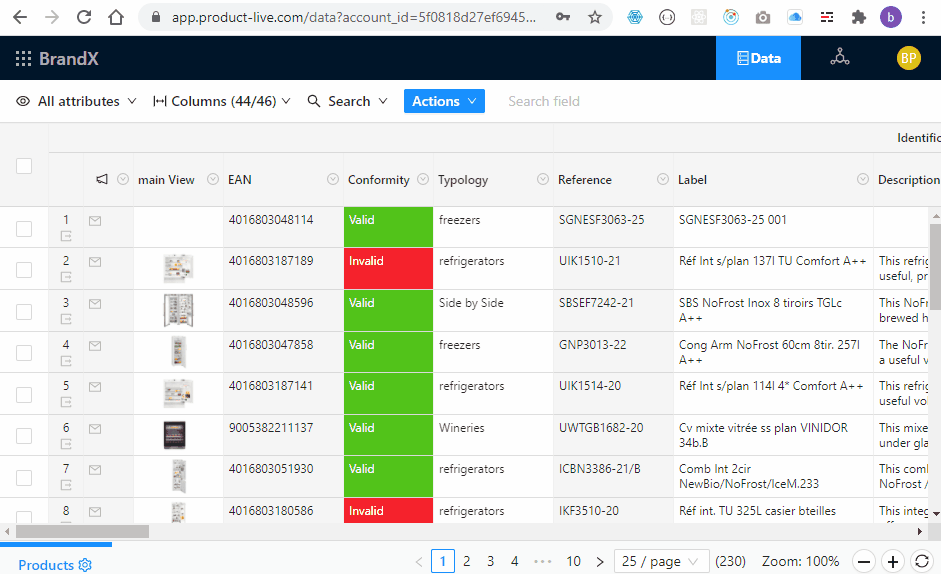Open the Side by Side product thumbnail
This screenshot has width=941, height=574.
[x=178, y=310]
